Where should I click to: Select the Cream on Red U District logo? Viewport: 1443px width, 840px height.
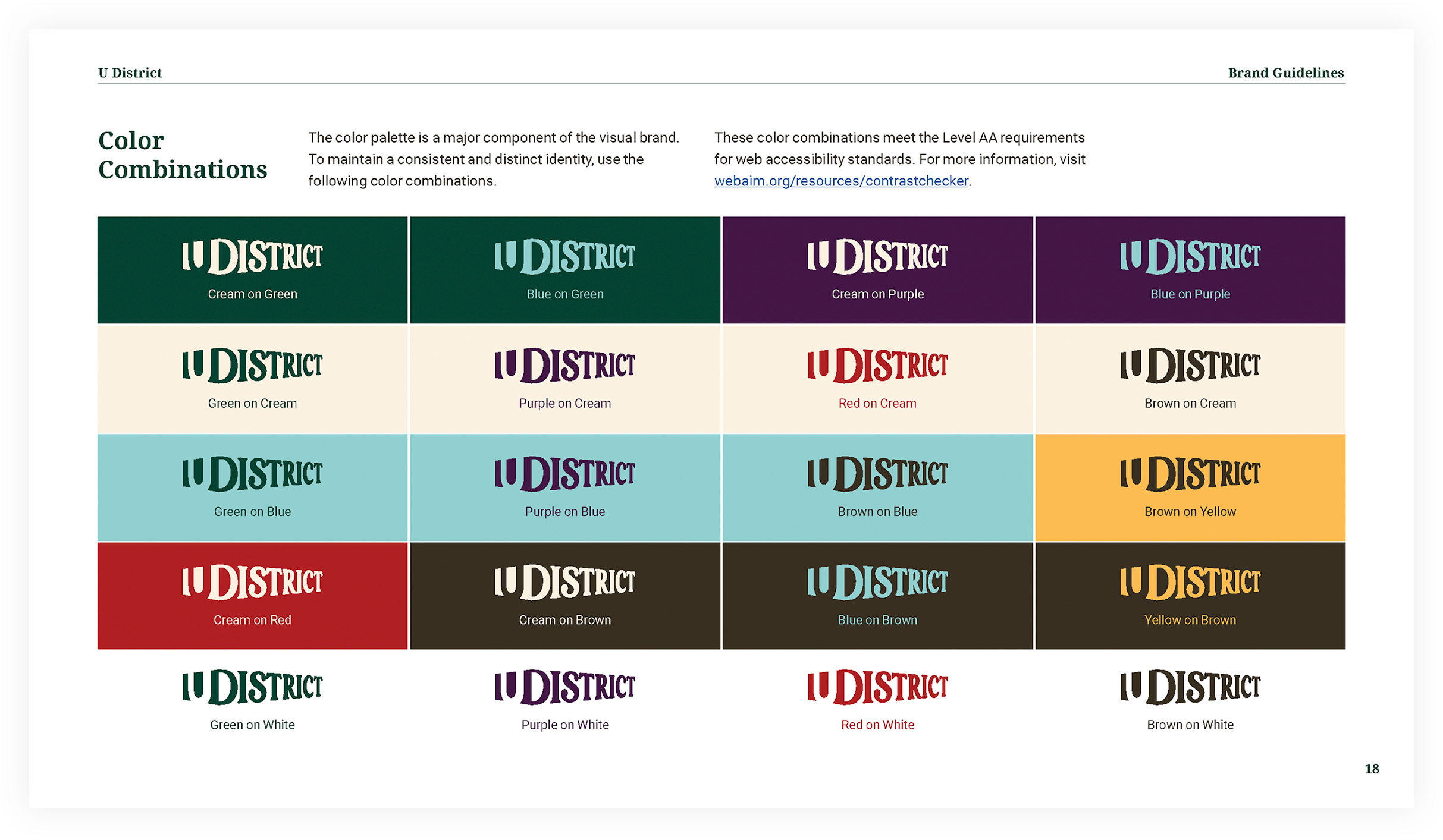point(252,583)
